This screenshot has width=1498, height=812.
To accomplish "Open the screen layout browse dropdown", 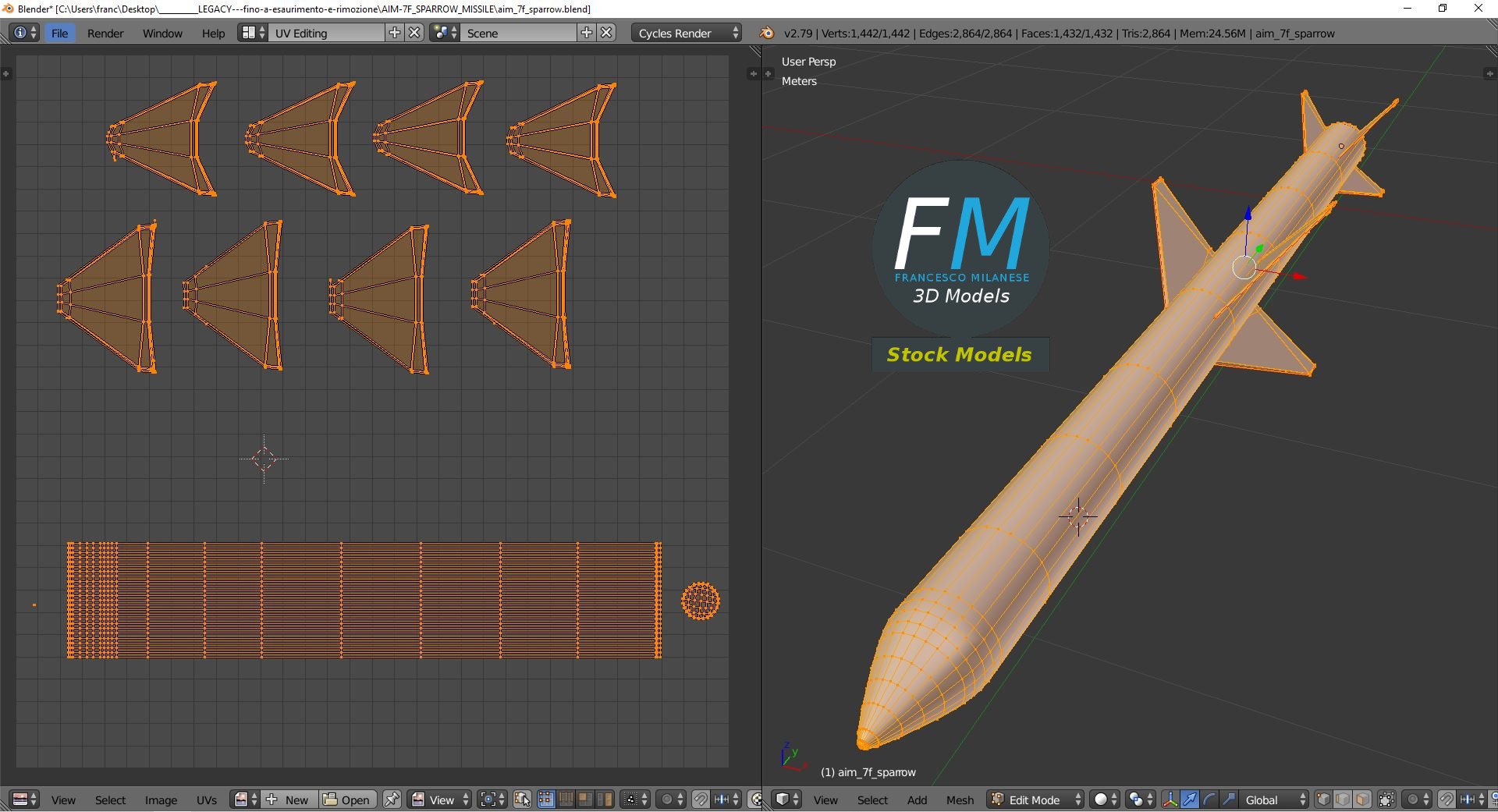I will (x=253, y=33).
